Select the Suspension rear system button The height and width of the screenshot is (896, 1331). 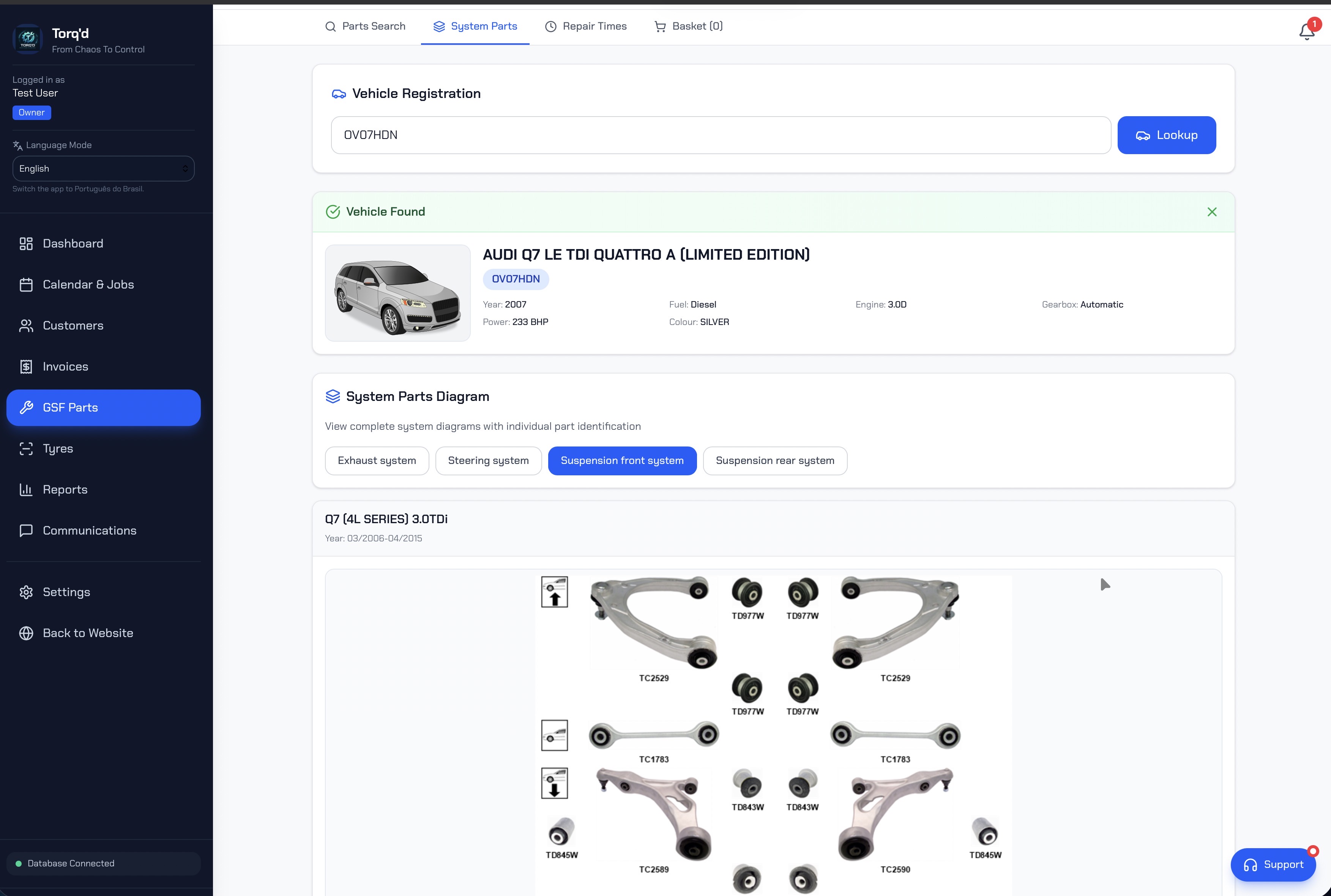pyautogui.click(x=775, y=461)
